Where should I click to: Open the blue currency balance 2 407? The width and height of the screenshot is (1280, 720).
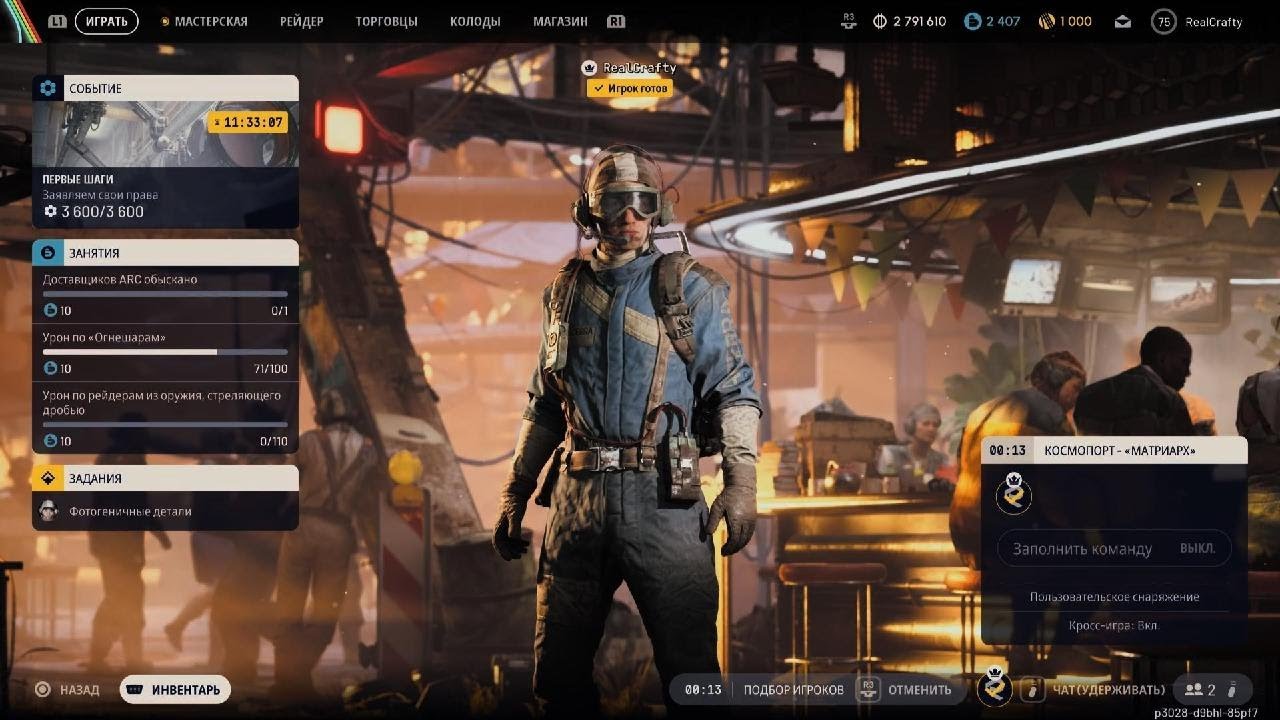point(992,21)
